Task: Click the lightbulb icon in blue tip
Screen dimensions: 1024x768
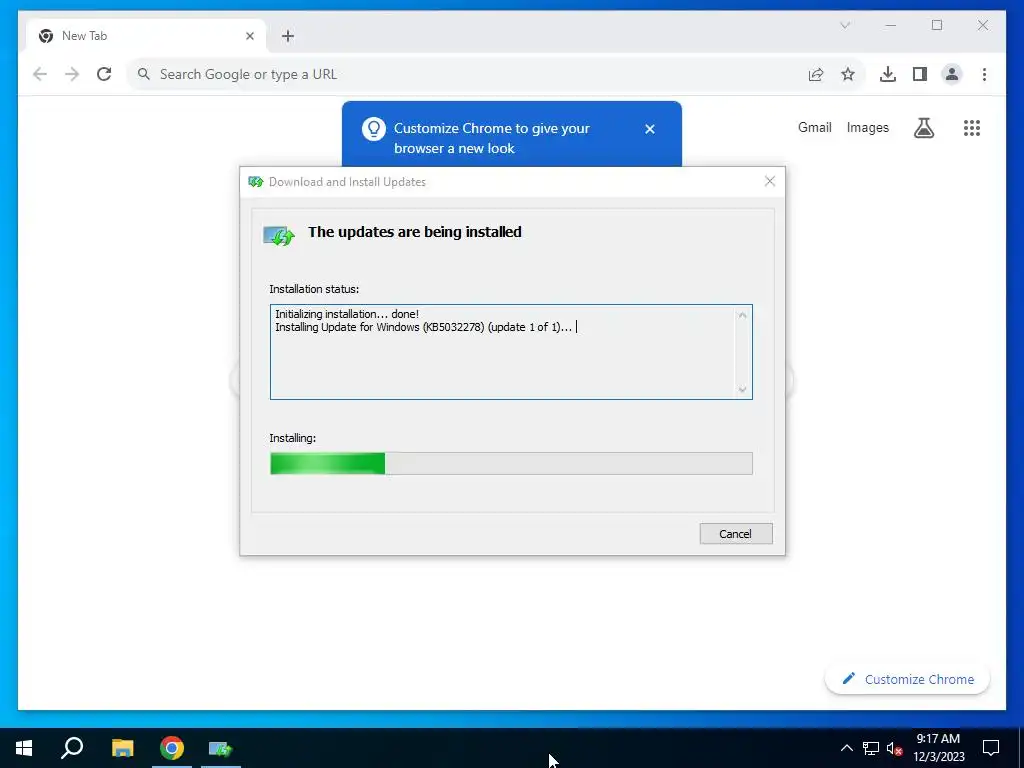Action: pyautogui.click(x=374, y=129)
